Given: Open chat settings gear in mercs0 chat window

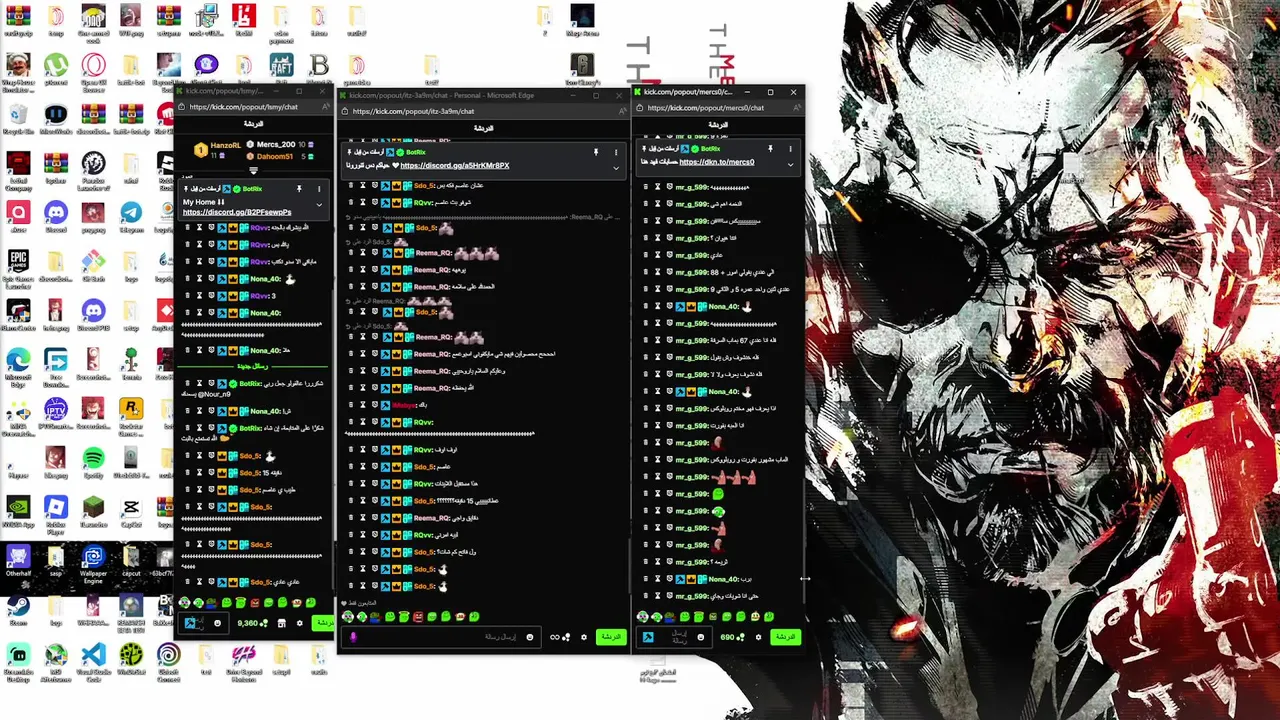Looking at the screenshot, I should 758,637.
